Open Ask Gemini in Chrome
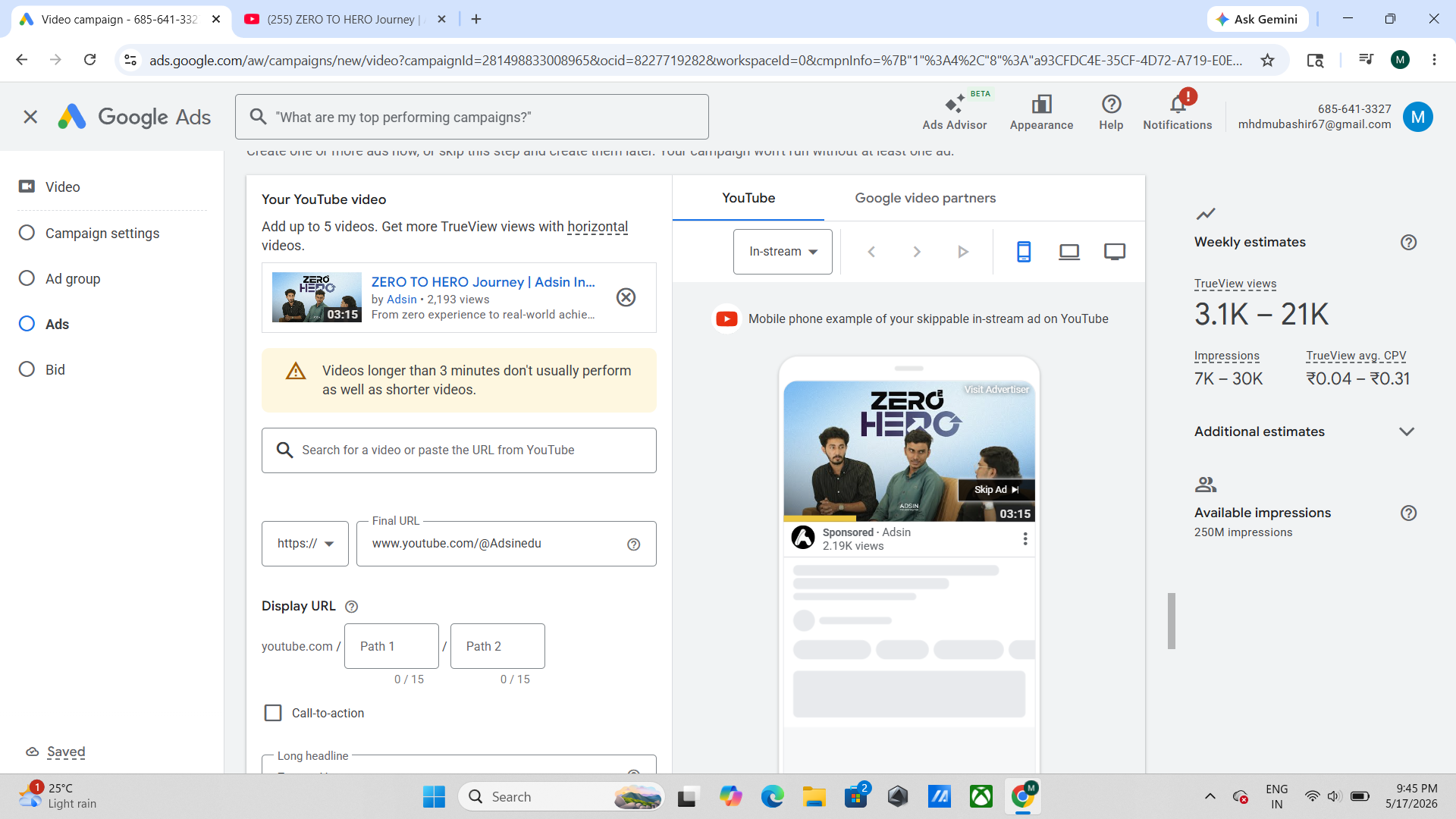1456x819 pixels. 1257,19
